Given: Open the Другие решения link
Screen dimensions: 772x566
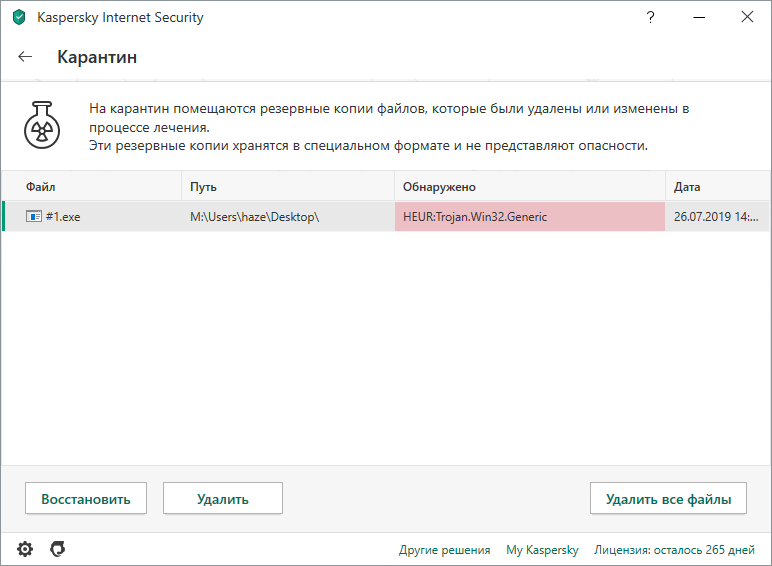Looking at the screenshot, I should click(444, 550).
